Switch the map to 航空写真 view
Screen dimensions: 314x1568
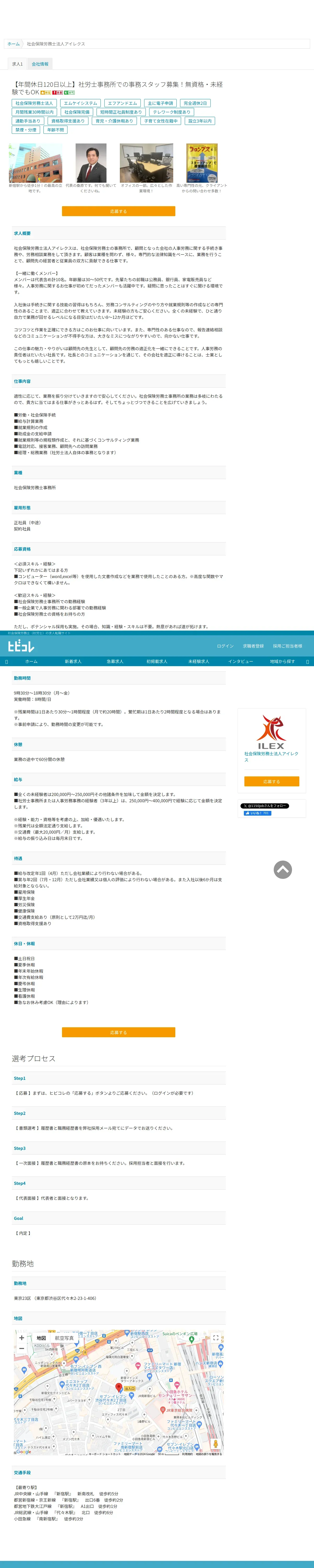pos(64,1338)
